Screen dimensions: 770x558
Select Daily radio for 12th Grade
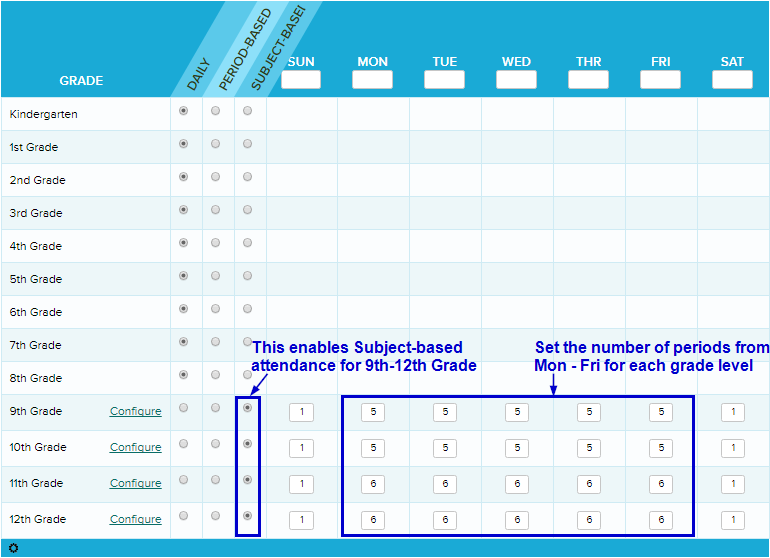pos(184,515)
